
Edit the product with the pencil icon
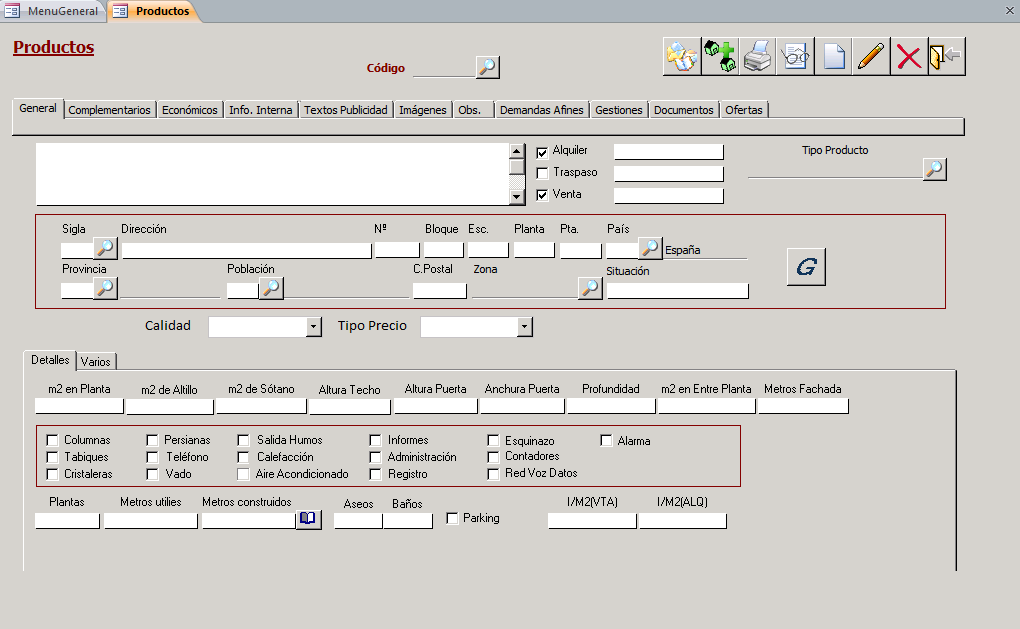pyautogui.click(x=871, y=57)
